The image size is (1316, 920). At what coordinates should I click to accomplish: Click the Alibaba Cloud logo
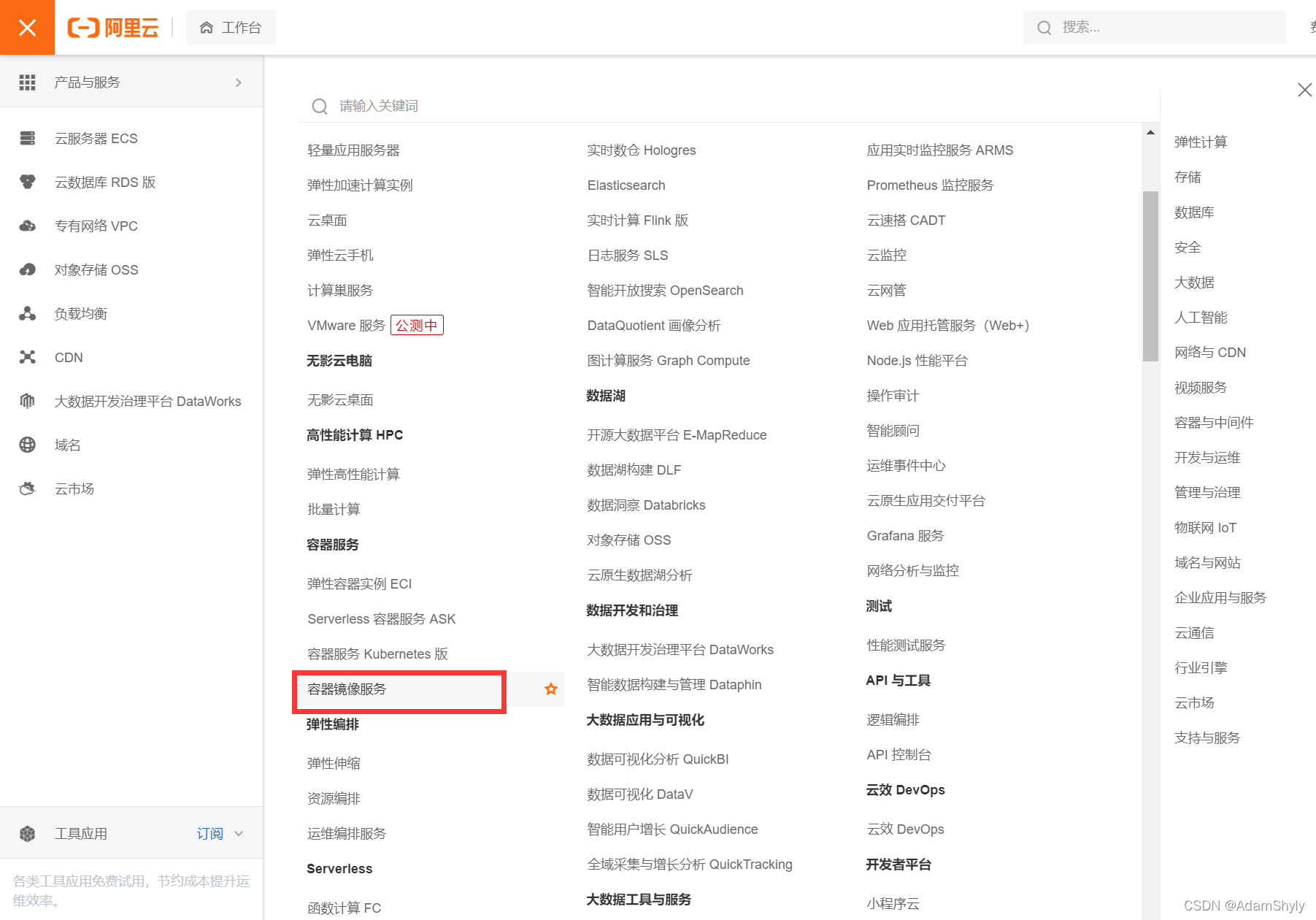click(113, 28)
